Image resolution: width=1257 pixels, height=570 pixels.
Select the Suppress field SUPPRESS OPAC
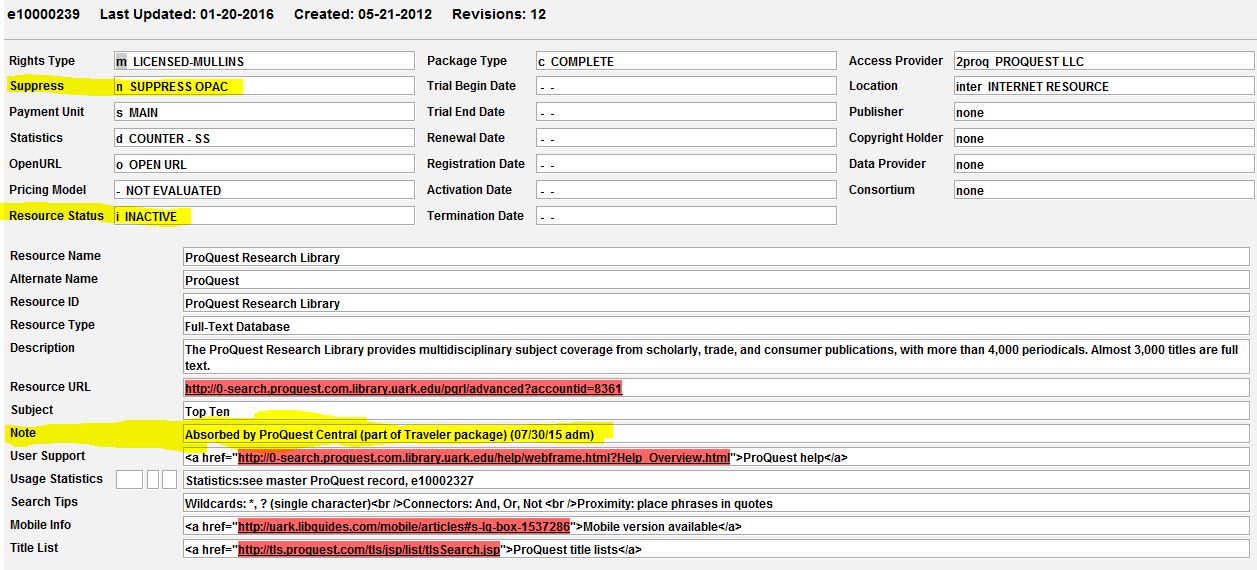pos(264,87)
